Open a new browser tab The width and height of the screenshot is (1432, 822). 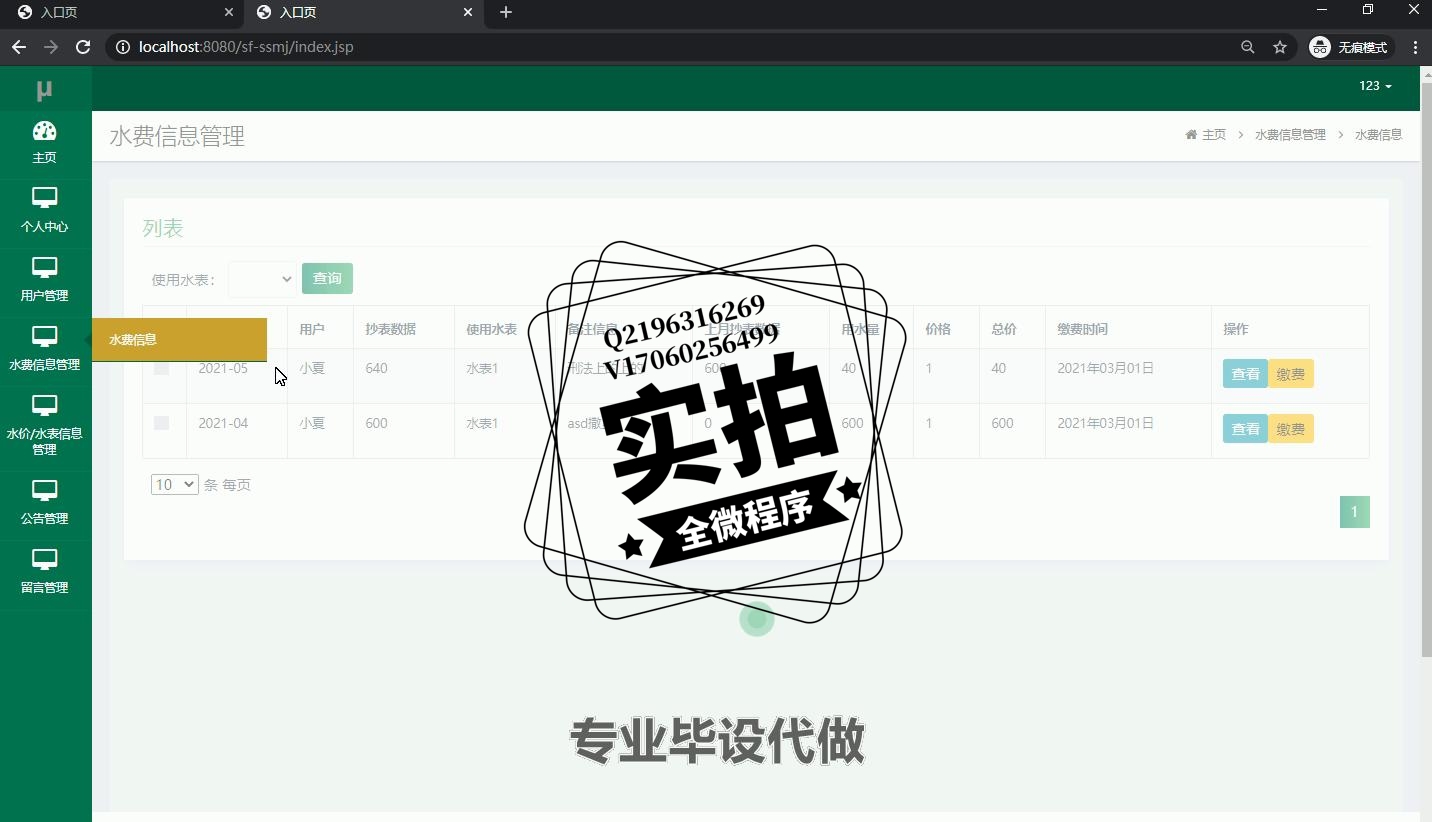coord(506,12)
